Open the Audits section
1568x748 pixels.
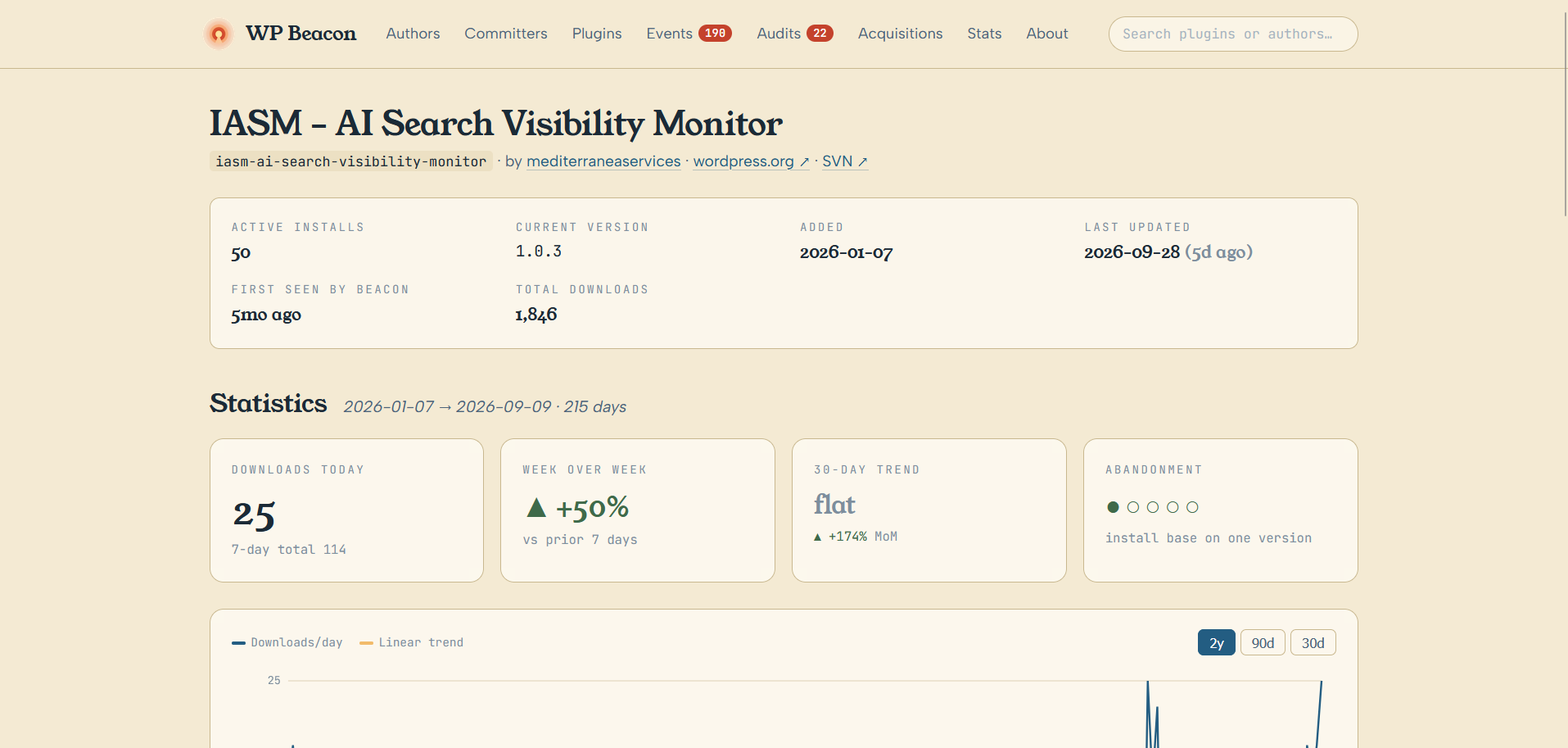(x=779, y=34)
